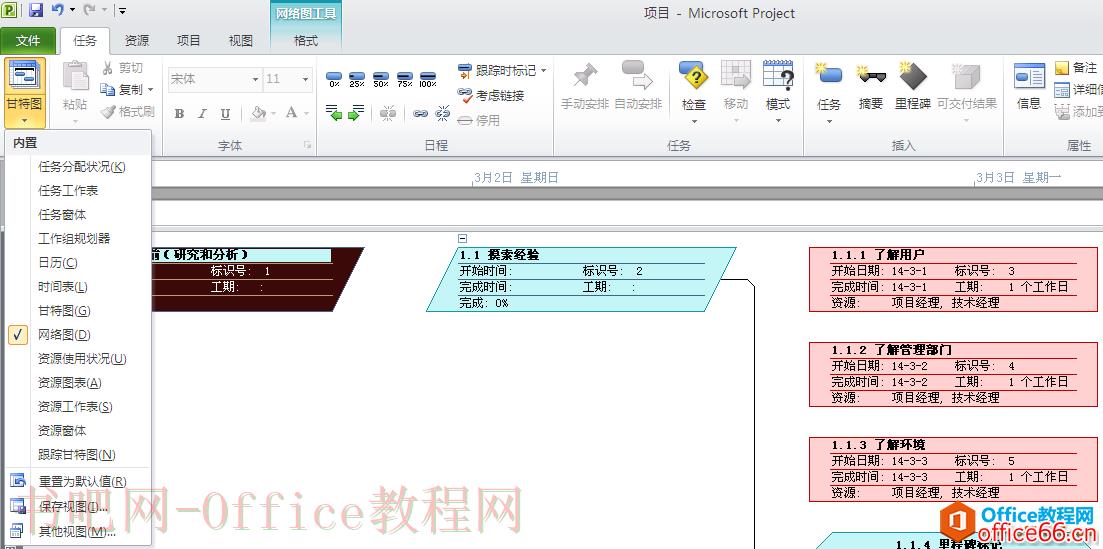
Task: Click the font color A button
Action: (291, 113)
